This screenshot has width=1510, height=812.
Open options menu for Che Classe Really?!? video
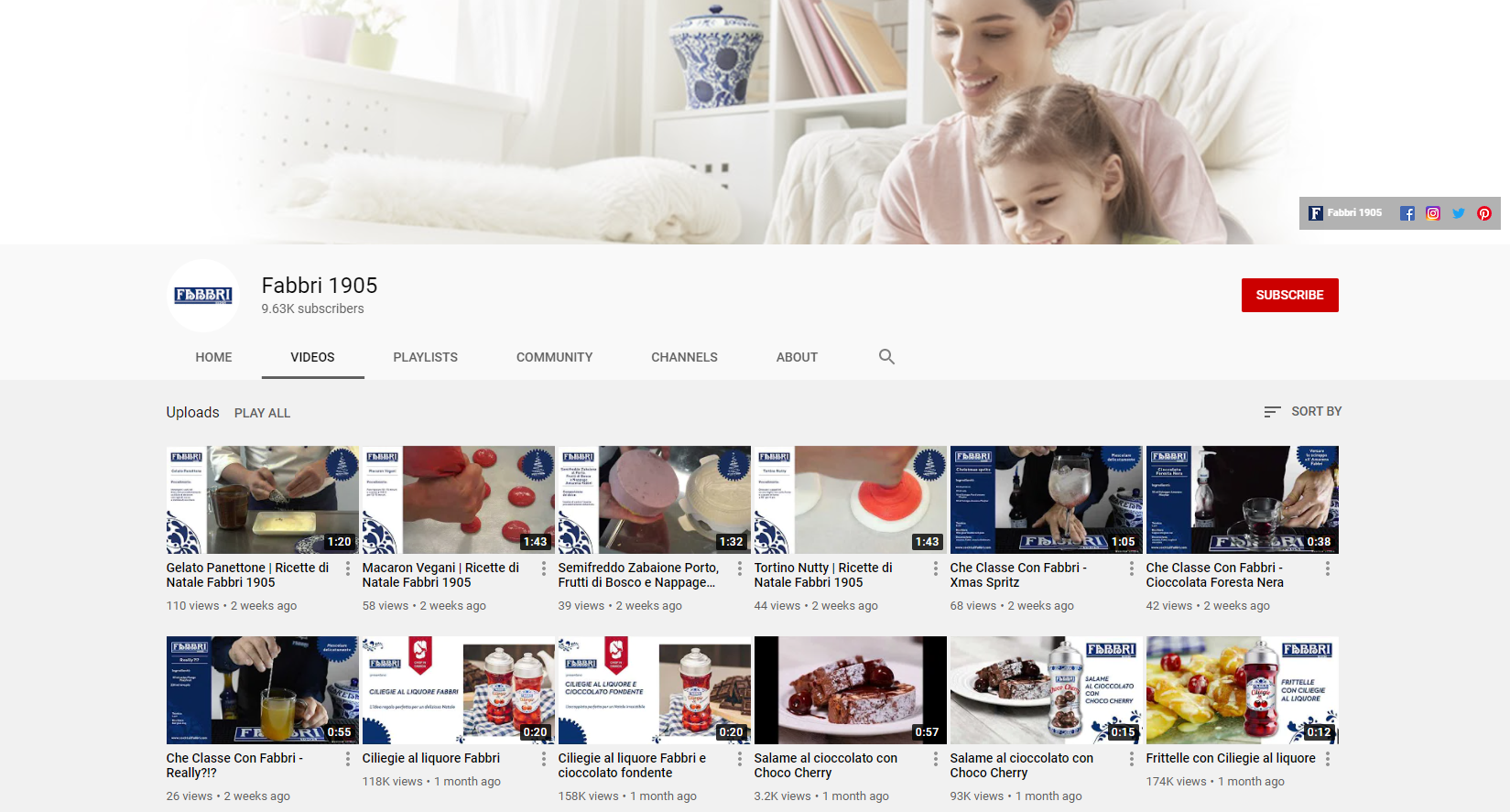click(x=348, y=759)
